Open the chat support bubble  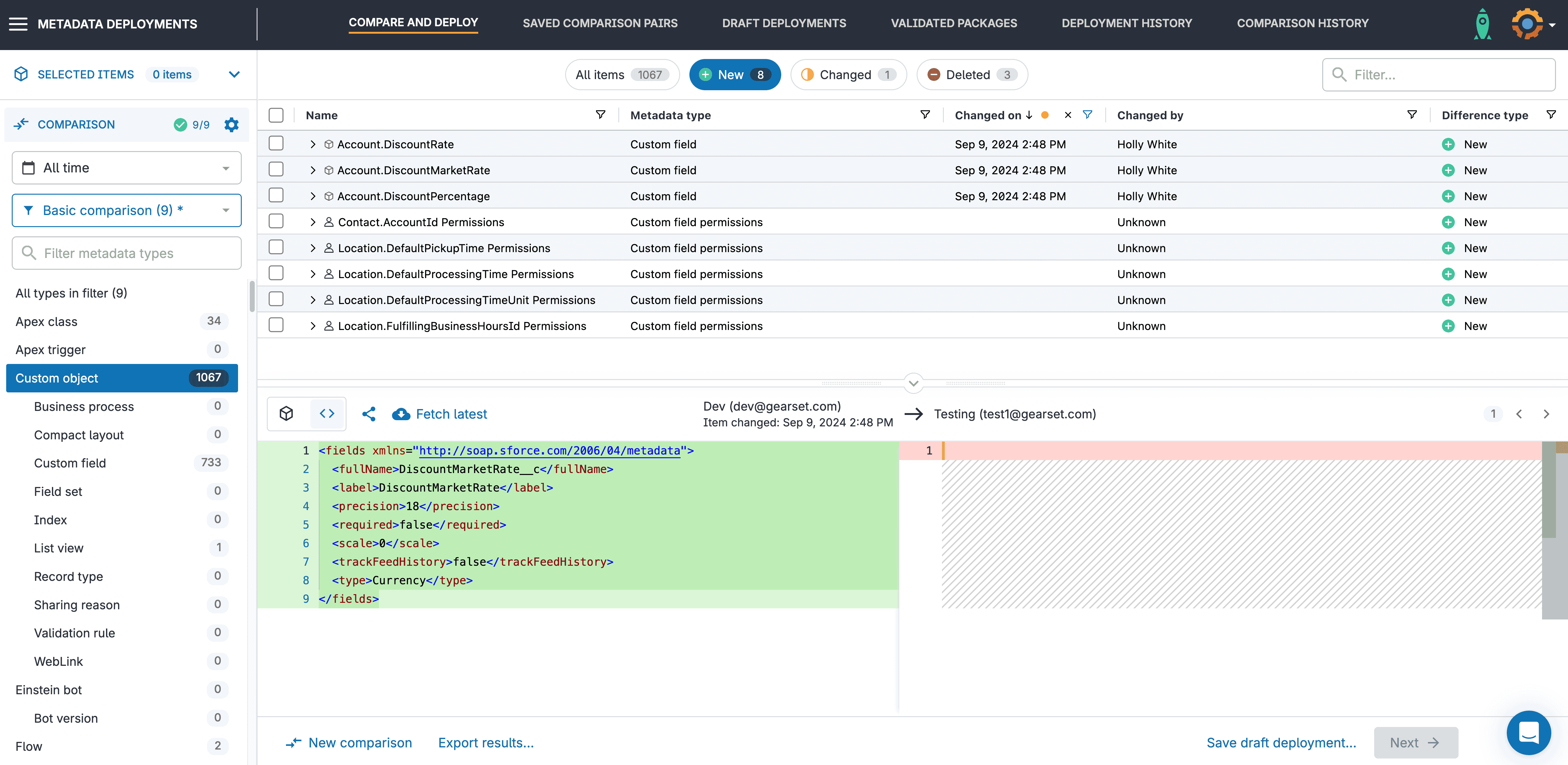[x=1528, y=732]
